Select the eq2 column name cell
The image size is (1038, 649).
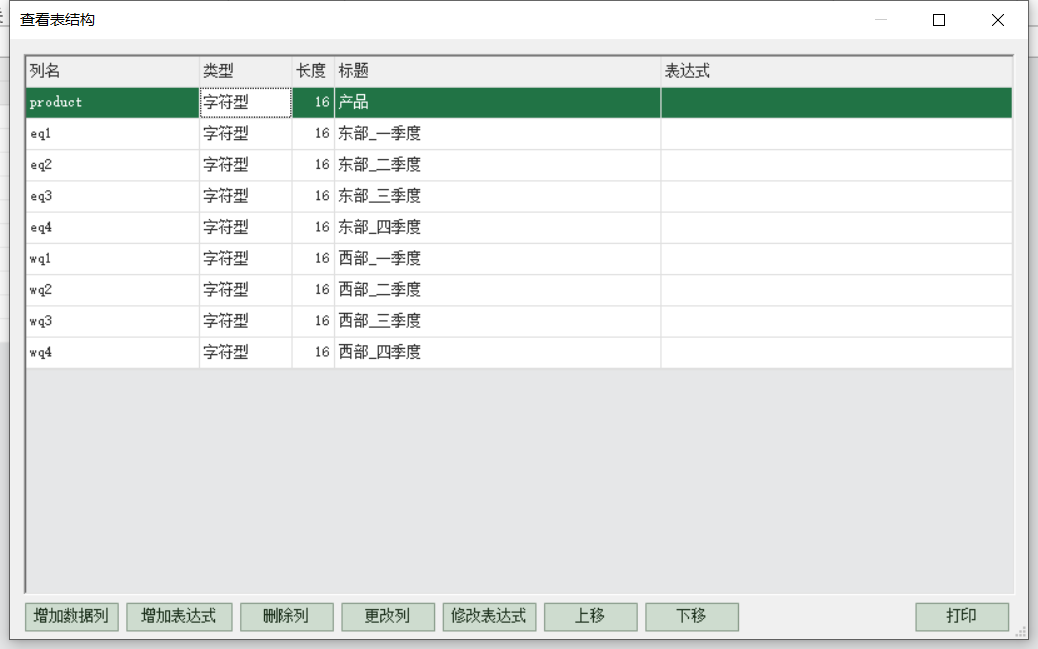(x=113, y=165)
